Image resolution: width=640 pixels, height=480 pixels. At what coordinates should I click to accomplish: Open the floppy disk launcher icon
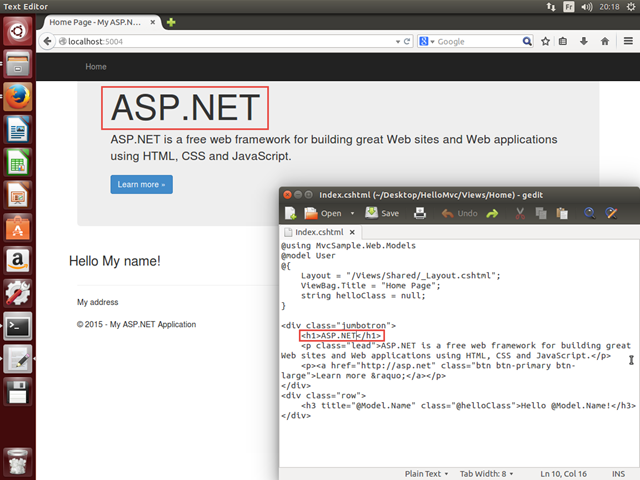(18, 391)
